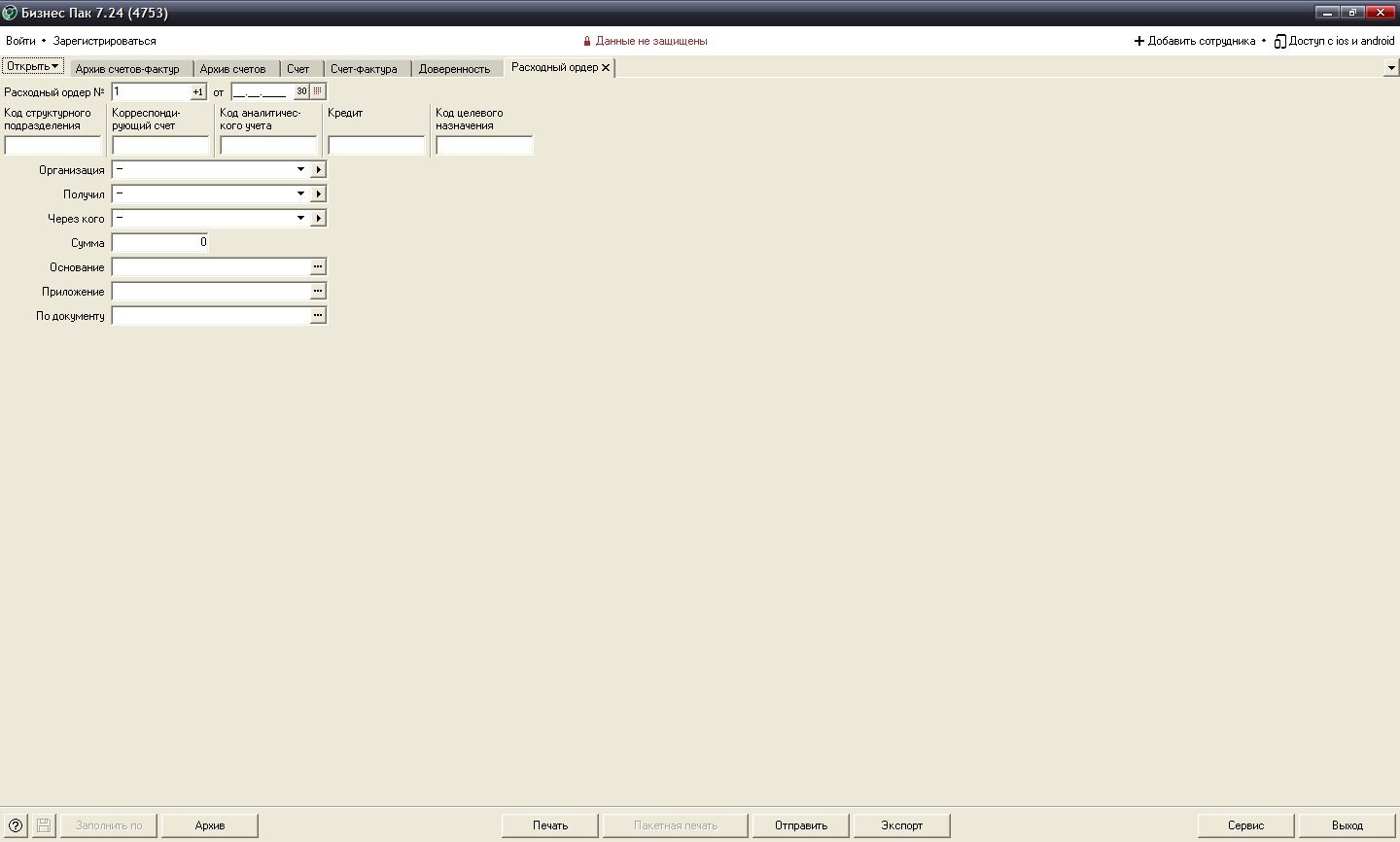Click the date field after от
The width and height of the screenshot is (1400, 842).
(x=262, y=91)
